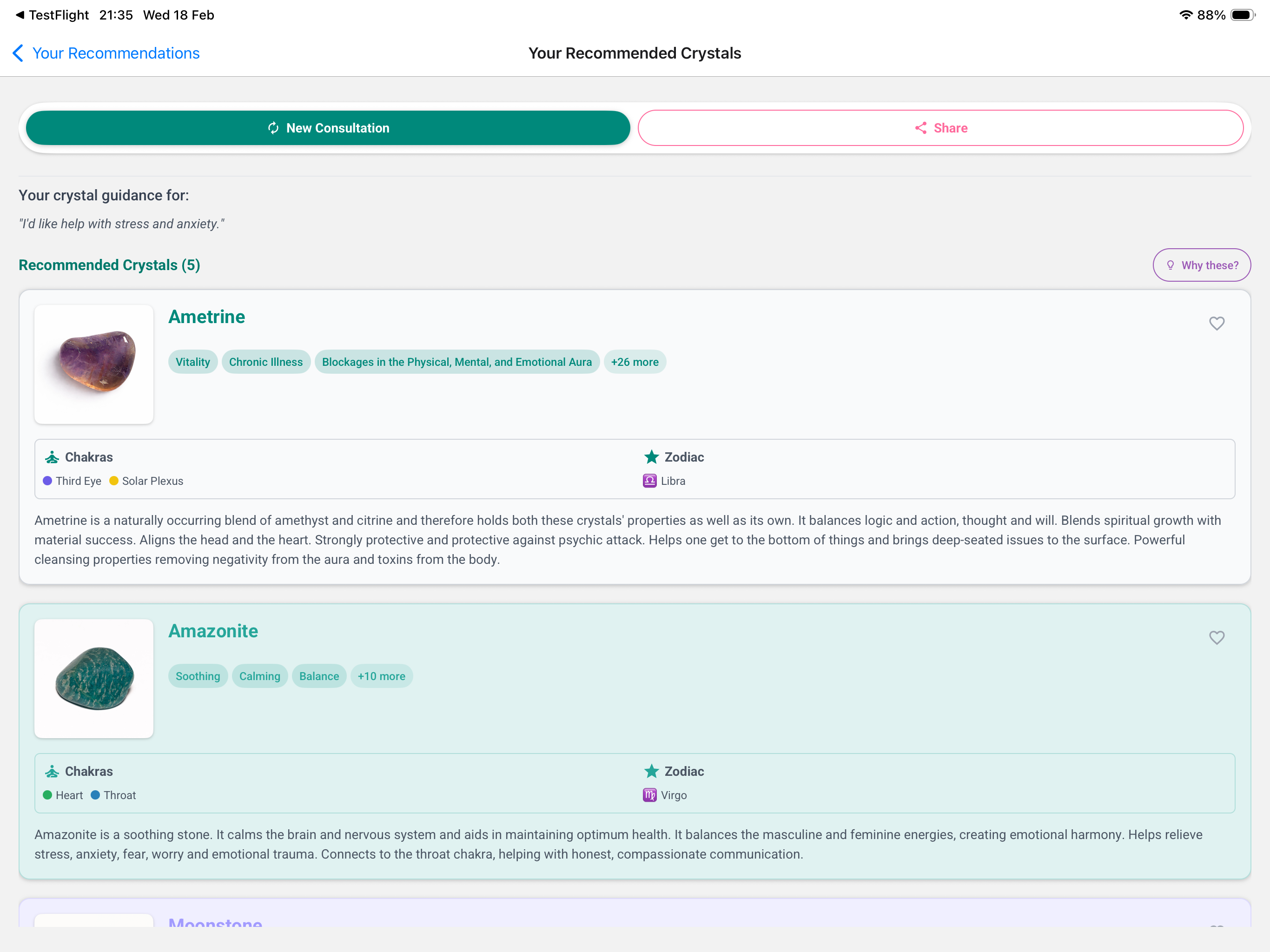
Task: Click the lightbulb icon in Why these?
Action: tap(1170, 265)
